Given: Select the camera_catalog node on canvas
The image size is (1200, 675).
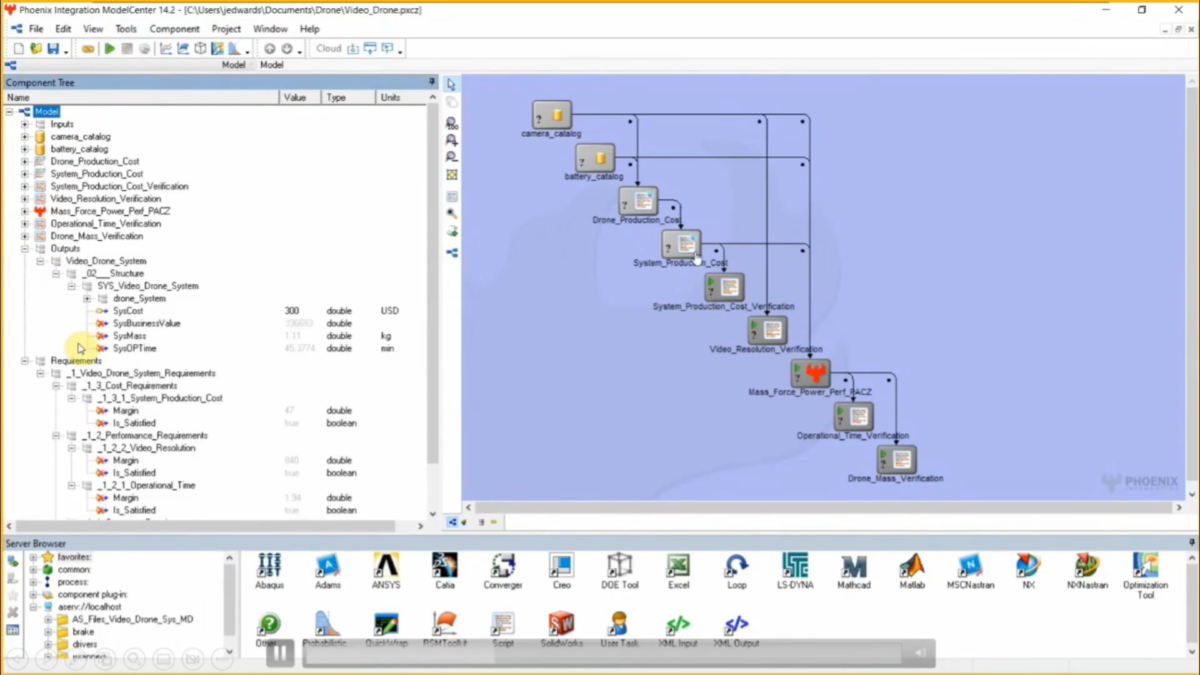Looking at the screenshot, I should 551,115.
